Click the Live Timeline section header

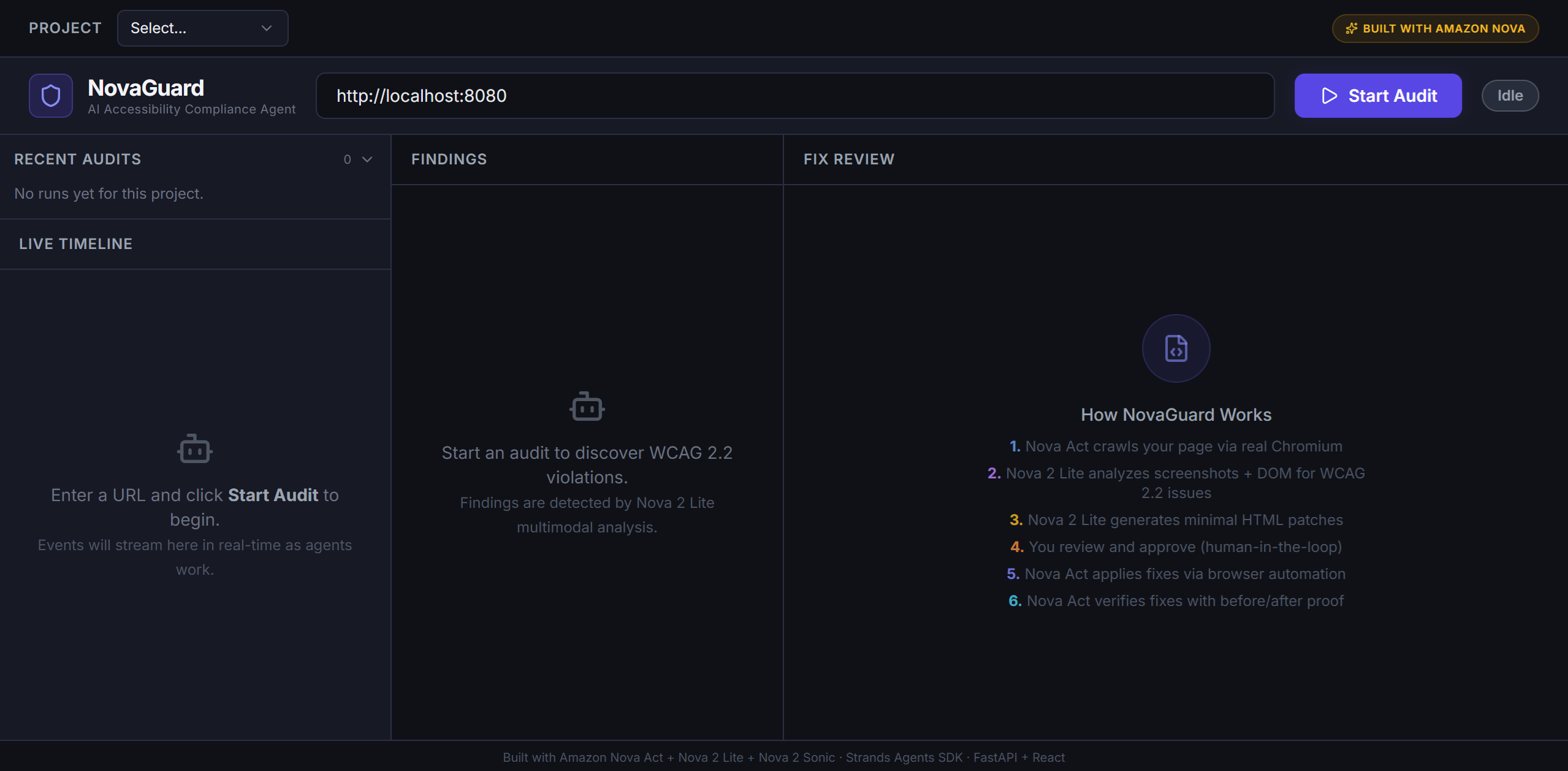(75, 244)
